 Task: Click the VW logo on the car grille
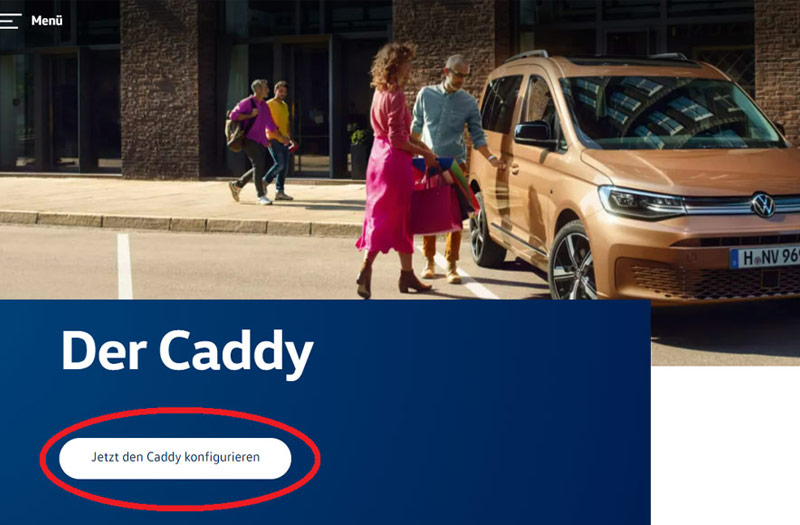[x=763, y=205]
